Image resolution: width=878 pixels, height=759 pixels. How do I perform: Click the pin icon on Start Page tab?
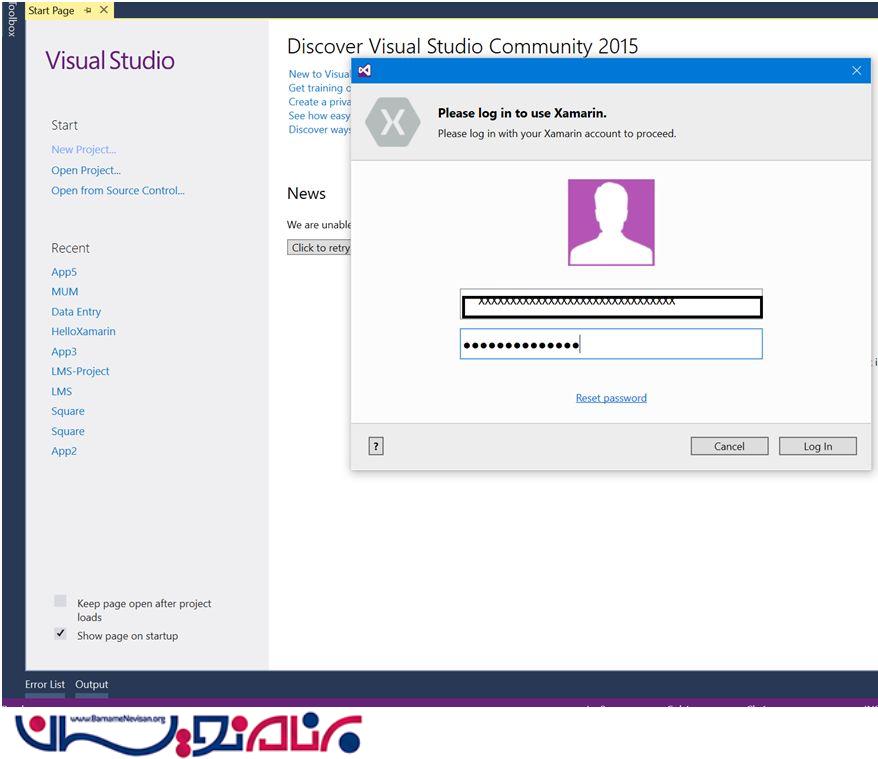(88, 11)
